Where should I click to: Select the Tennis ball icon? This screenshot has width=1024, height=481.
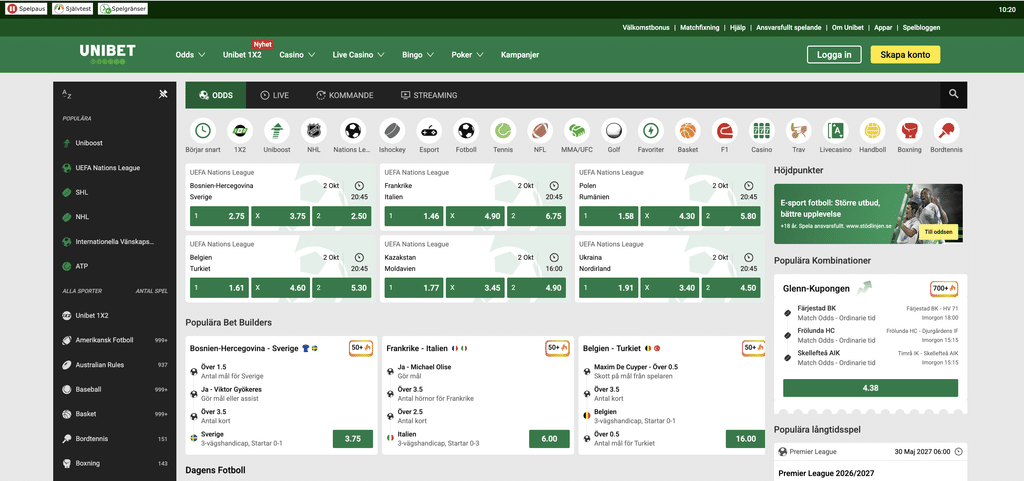[x=503, y=131]
